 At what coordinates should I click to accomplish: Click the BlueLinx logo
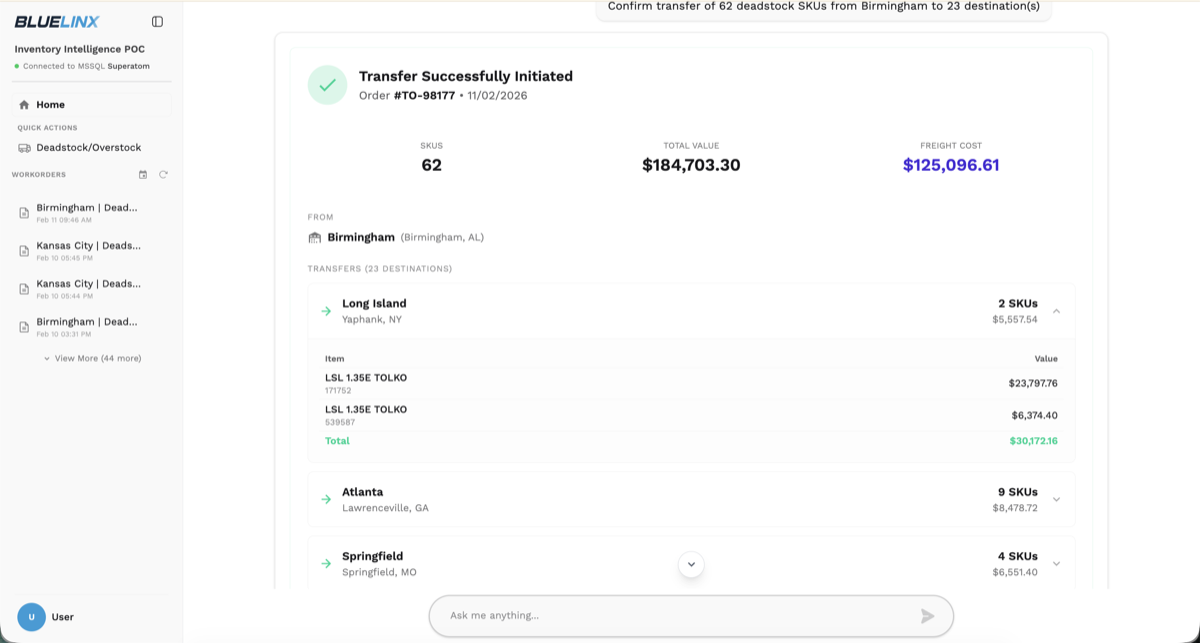[57, 22]
